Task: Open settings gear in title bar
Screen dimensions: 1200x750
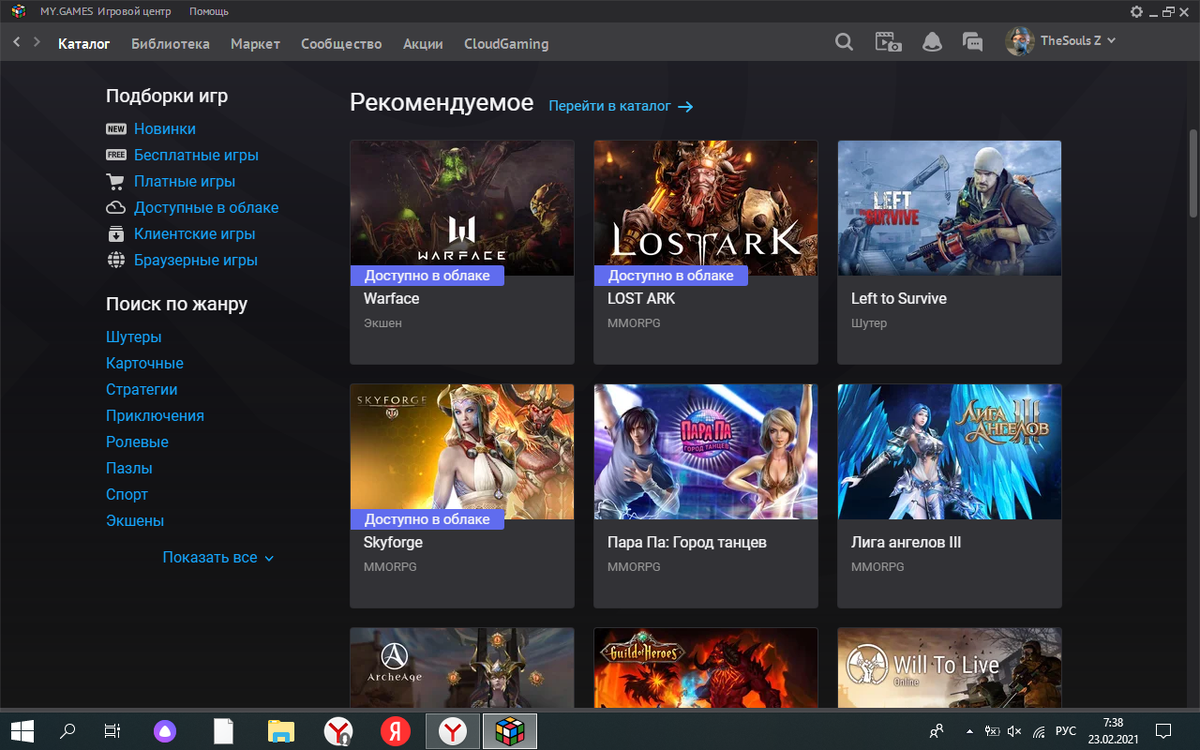Action: click(1136, 11)
